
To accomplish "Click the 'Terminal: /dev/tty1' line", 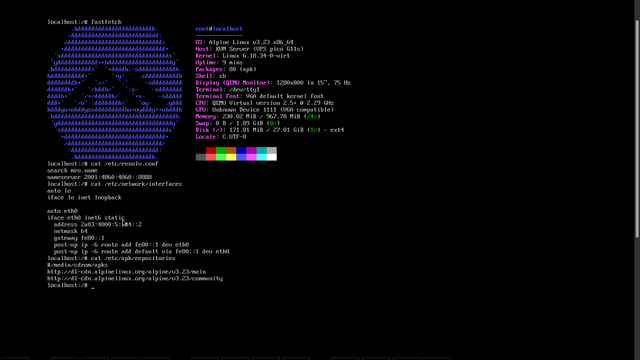I will (228, 89).
